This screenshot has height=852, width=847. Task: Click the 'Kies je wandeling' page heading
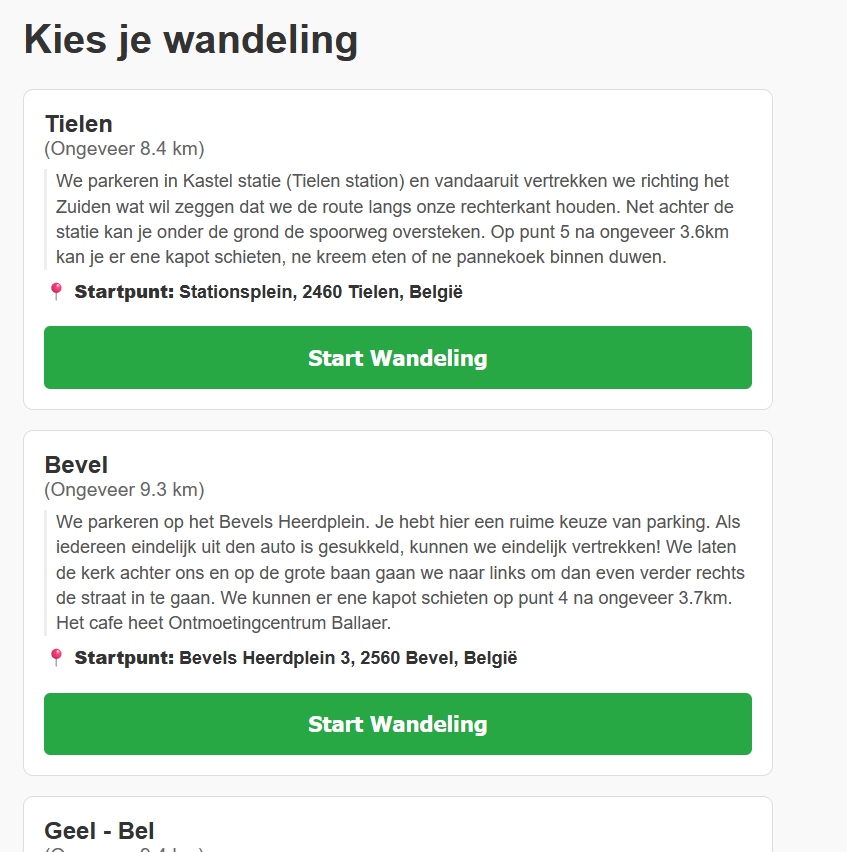(190, 41)
